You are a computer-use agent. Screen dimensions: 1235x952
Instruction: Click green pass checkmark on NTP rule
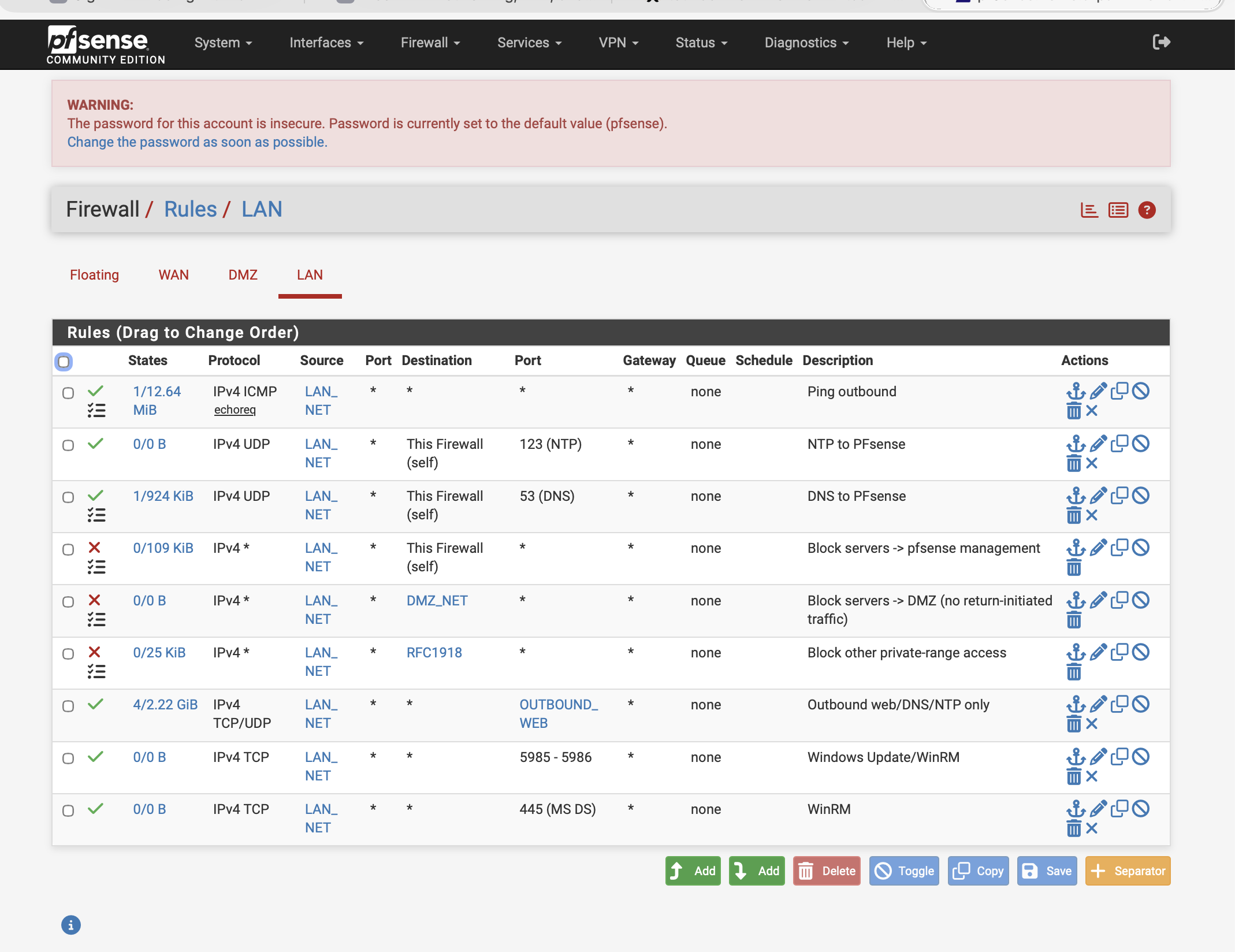pyautogui.click(x=96, y=444)
